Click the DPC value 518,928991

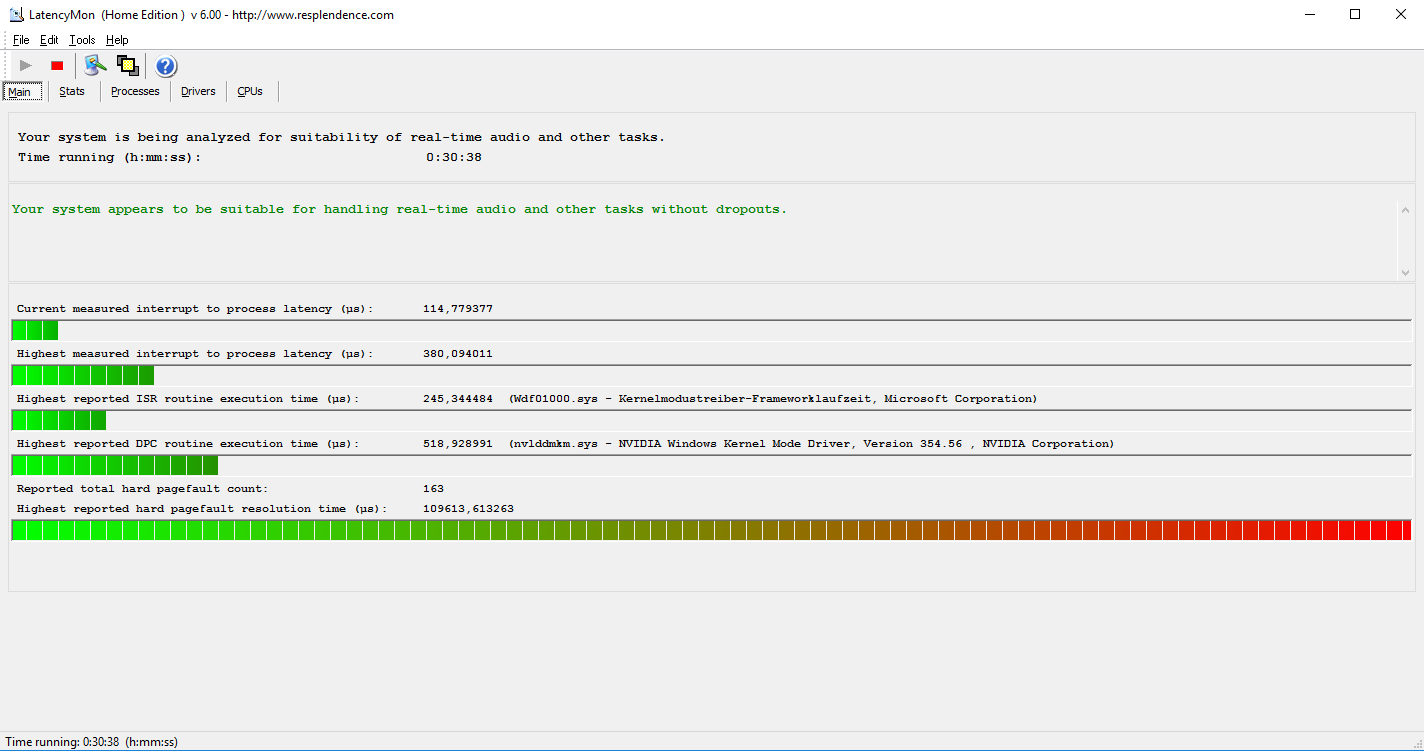458,444
